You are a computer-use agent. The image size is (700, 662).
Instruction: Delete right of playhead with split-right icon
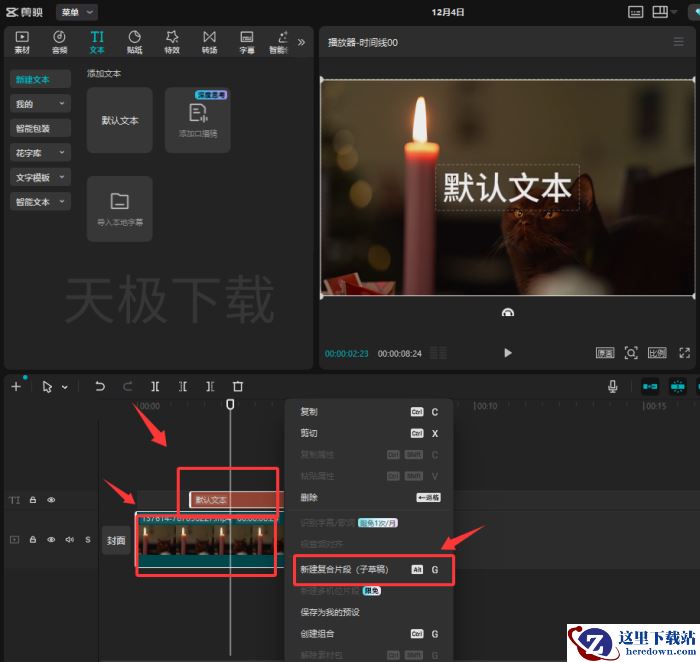point(210,386)
